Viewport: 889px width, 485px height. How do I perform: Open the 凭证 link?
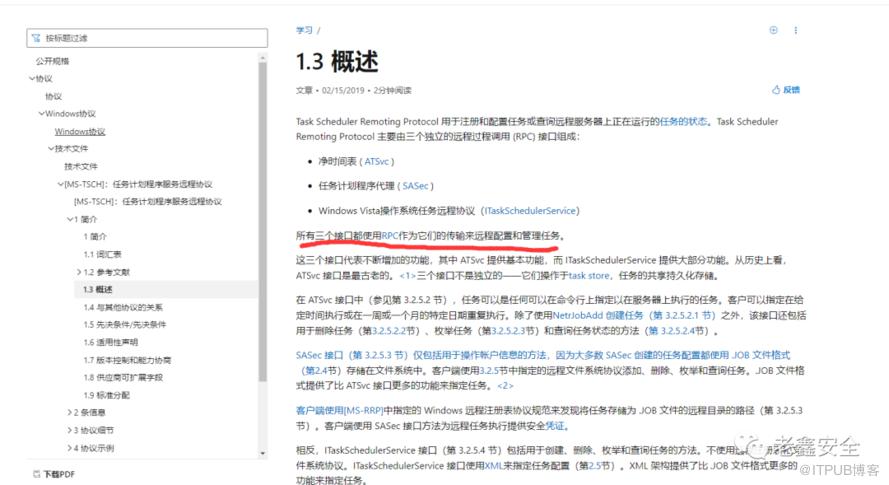555,425
